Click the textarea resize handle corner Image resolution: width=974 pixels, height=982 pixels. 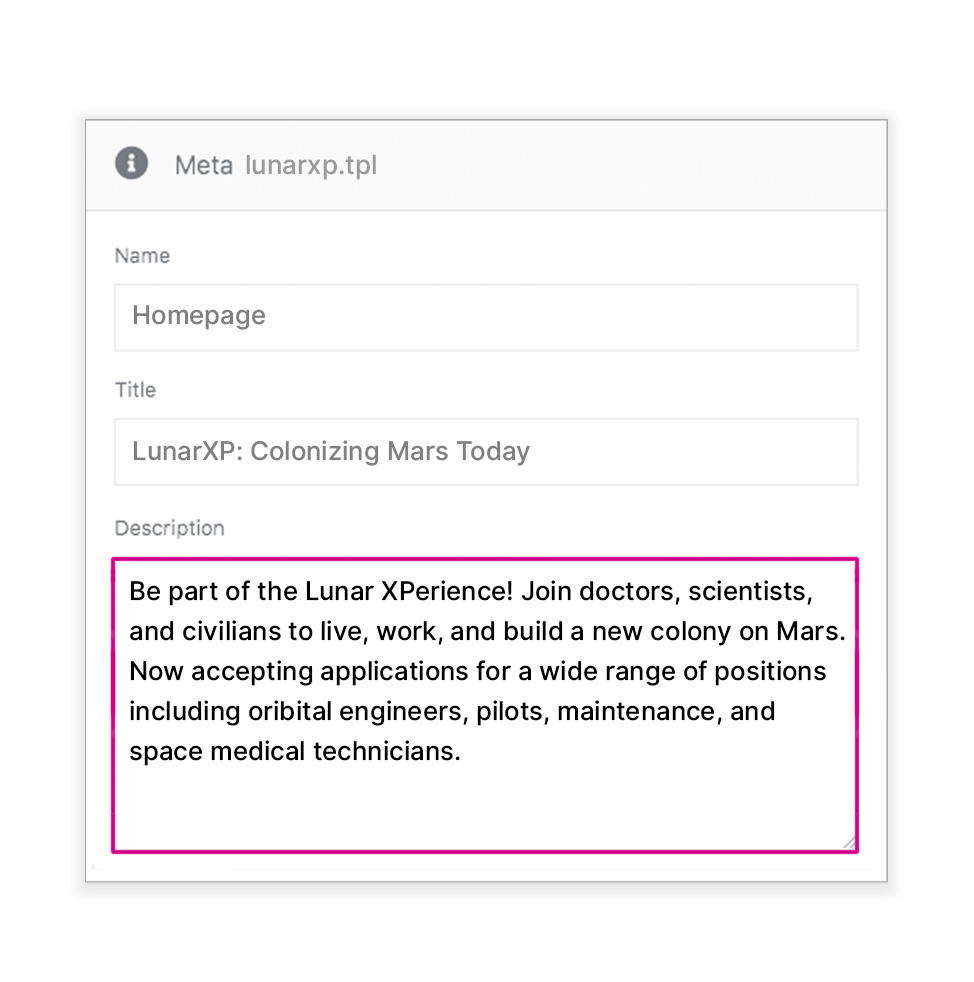tap(849, 842)
